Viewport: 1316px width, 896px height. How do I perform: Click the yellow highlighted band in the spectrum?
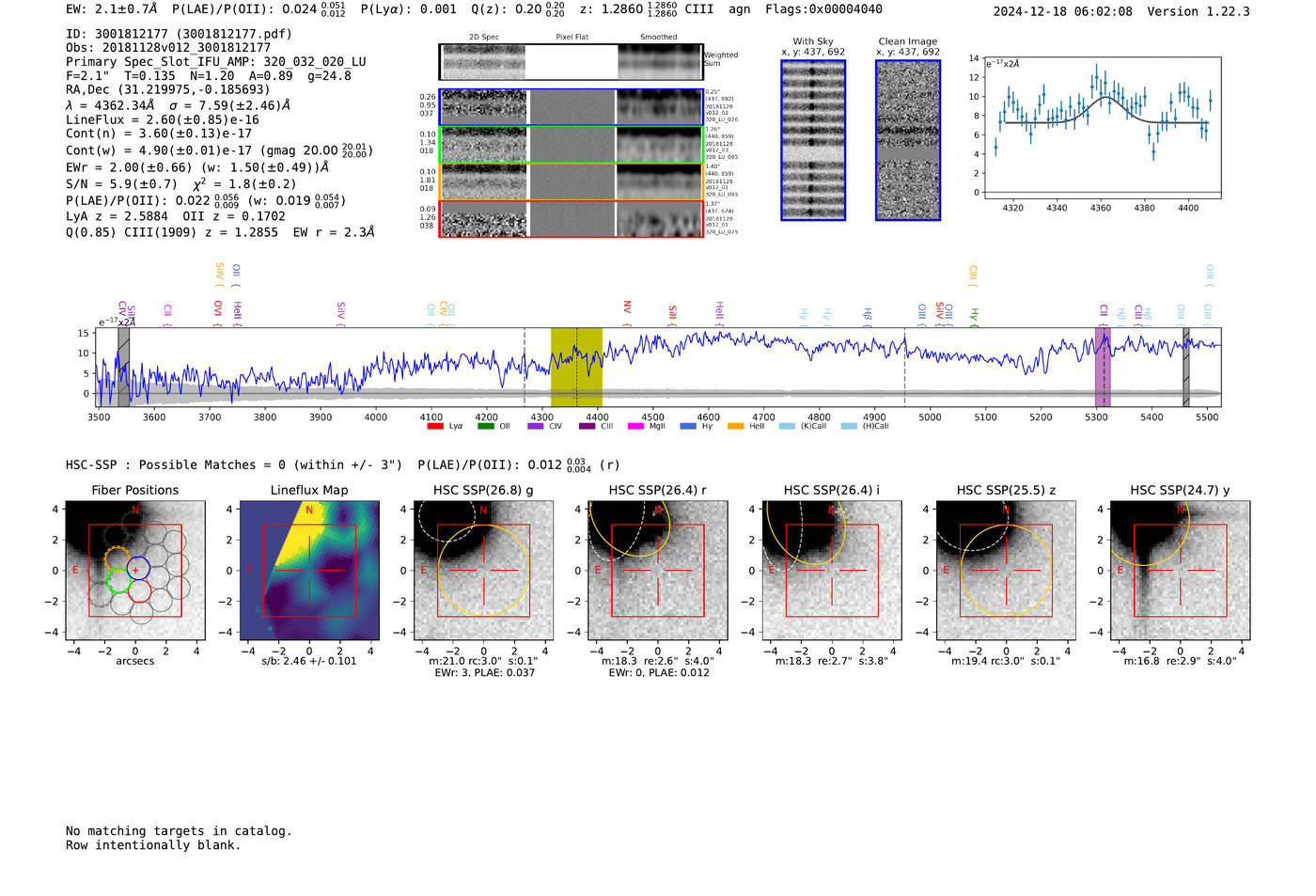coord(576,367)
